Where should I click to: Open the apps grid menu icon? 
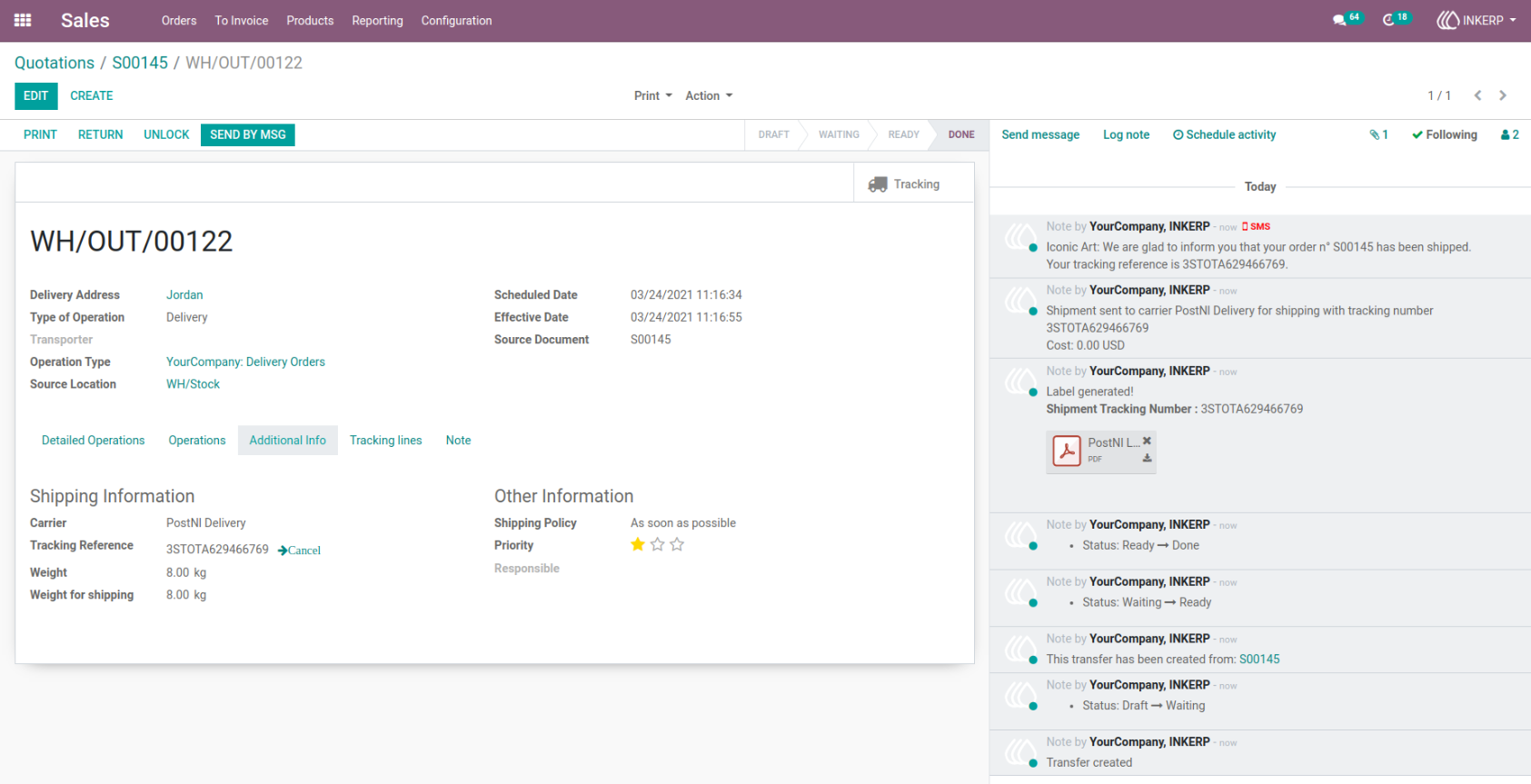pos(23,20)
